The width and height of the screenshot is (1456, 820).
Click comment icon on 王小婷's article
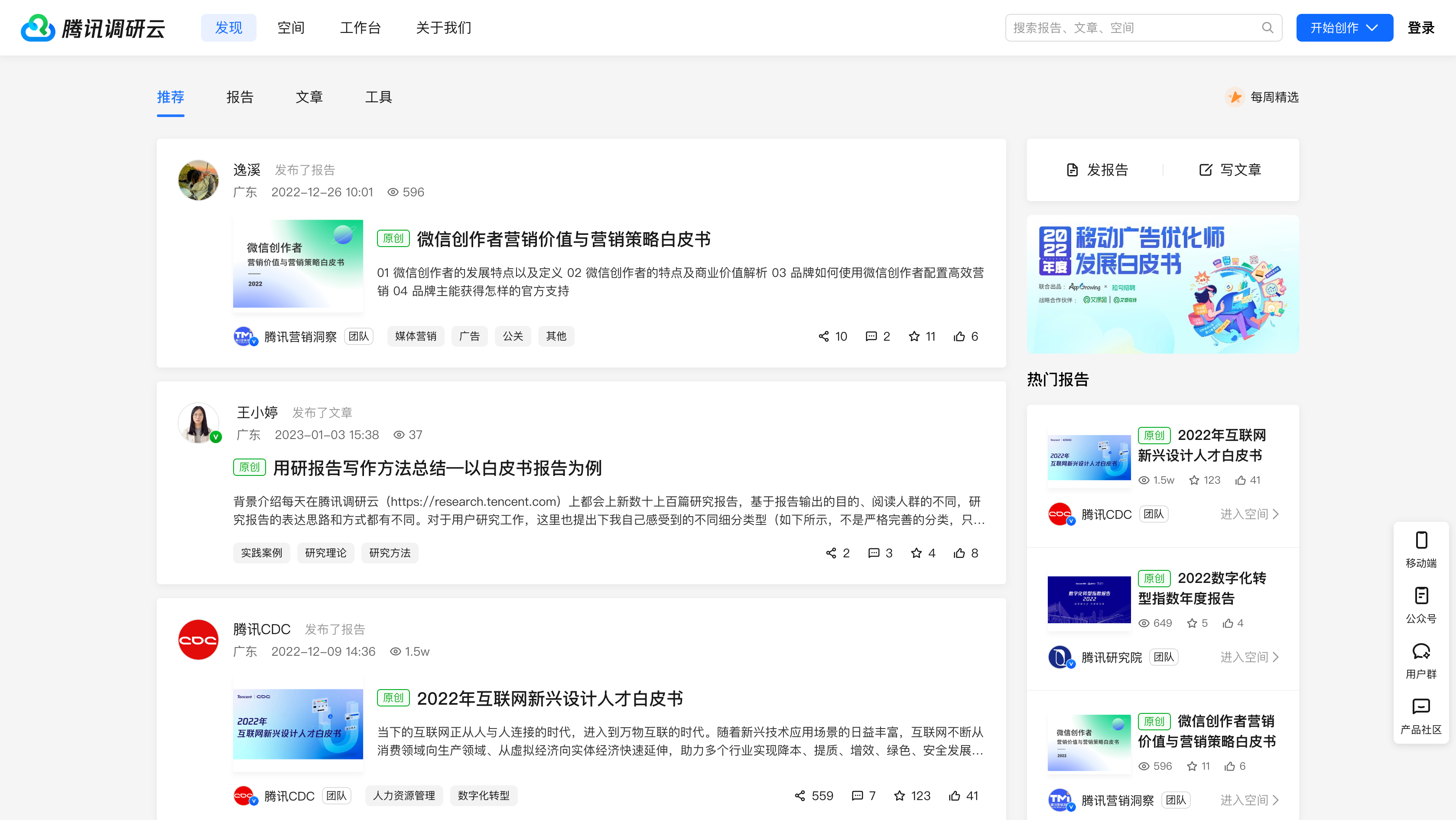tap(873, 553)
